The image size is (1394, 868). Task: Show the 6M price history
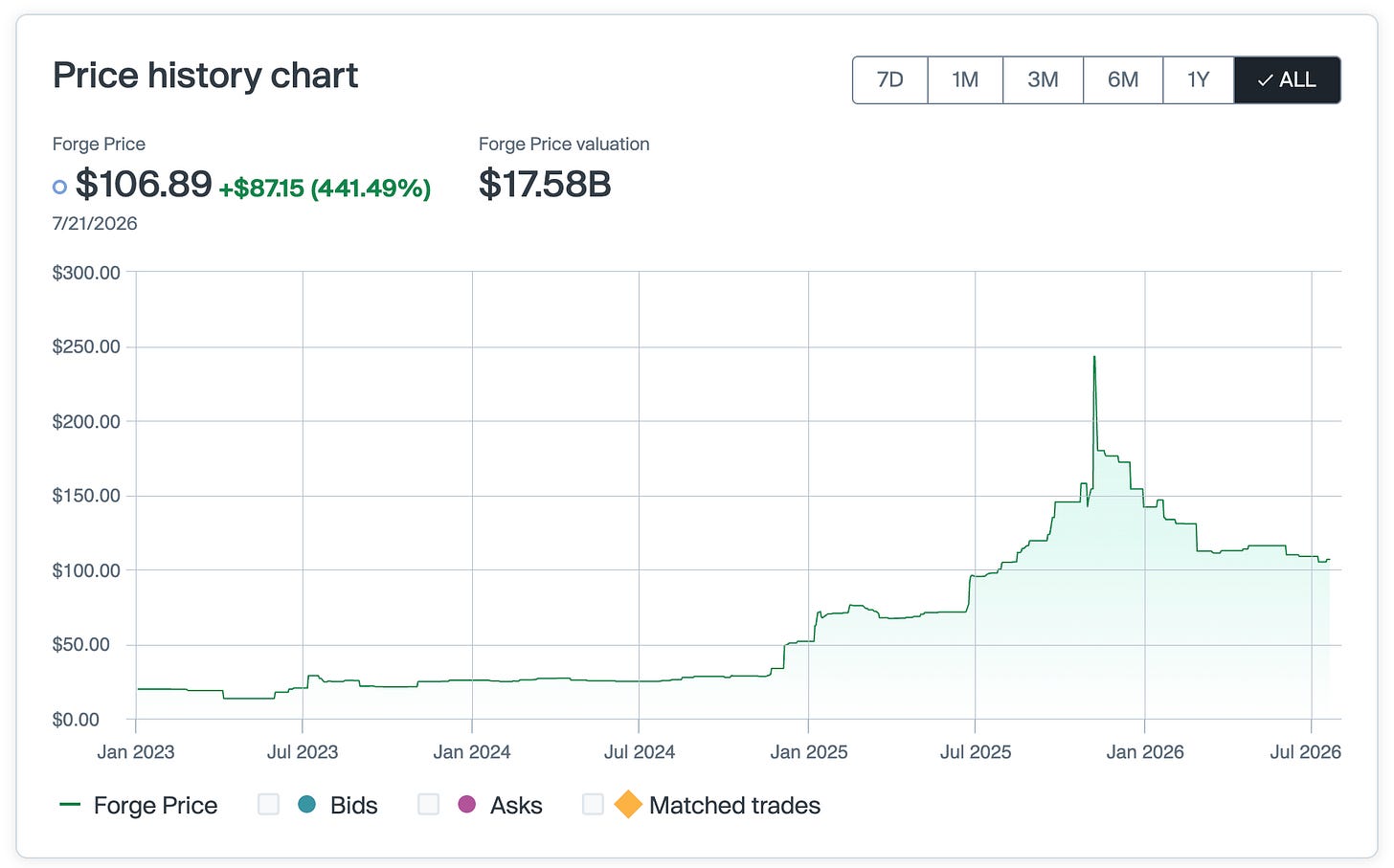[x=1123, y=79]
